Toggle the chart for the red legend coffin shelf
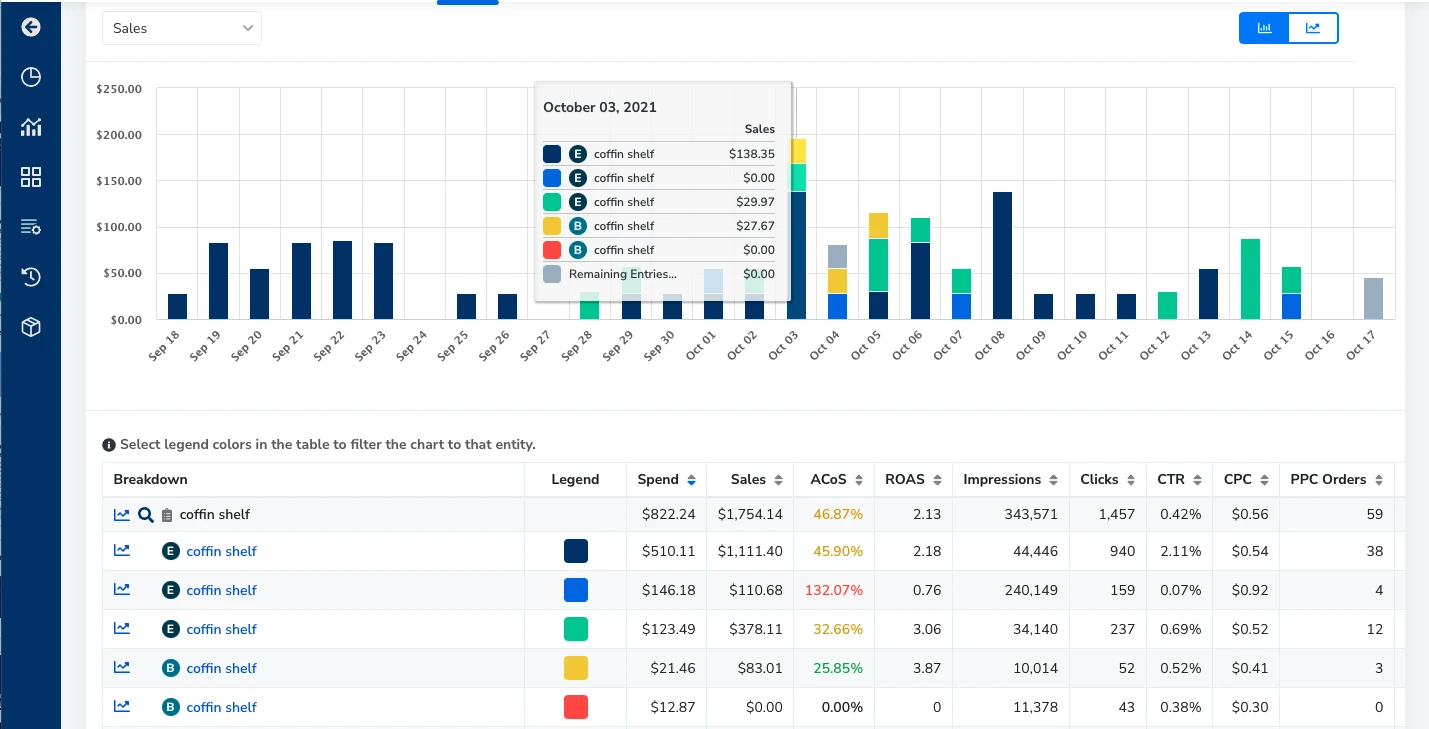Image resolution: width=1429 pixels, height=729 pixels. 575,707
